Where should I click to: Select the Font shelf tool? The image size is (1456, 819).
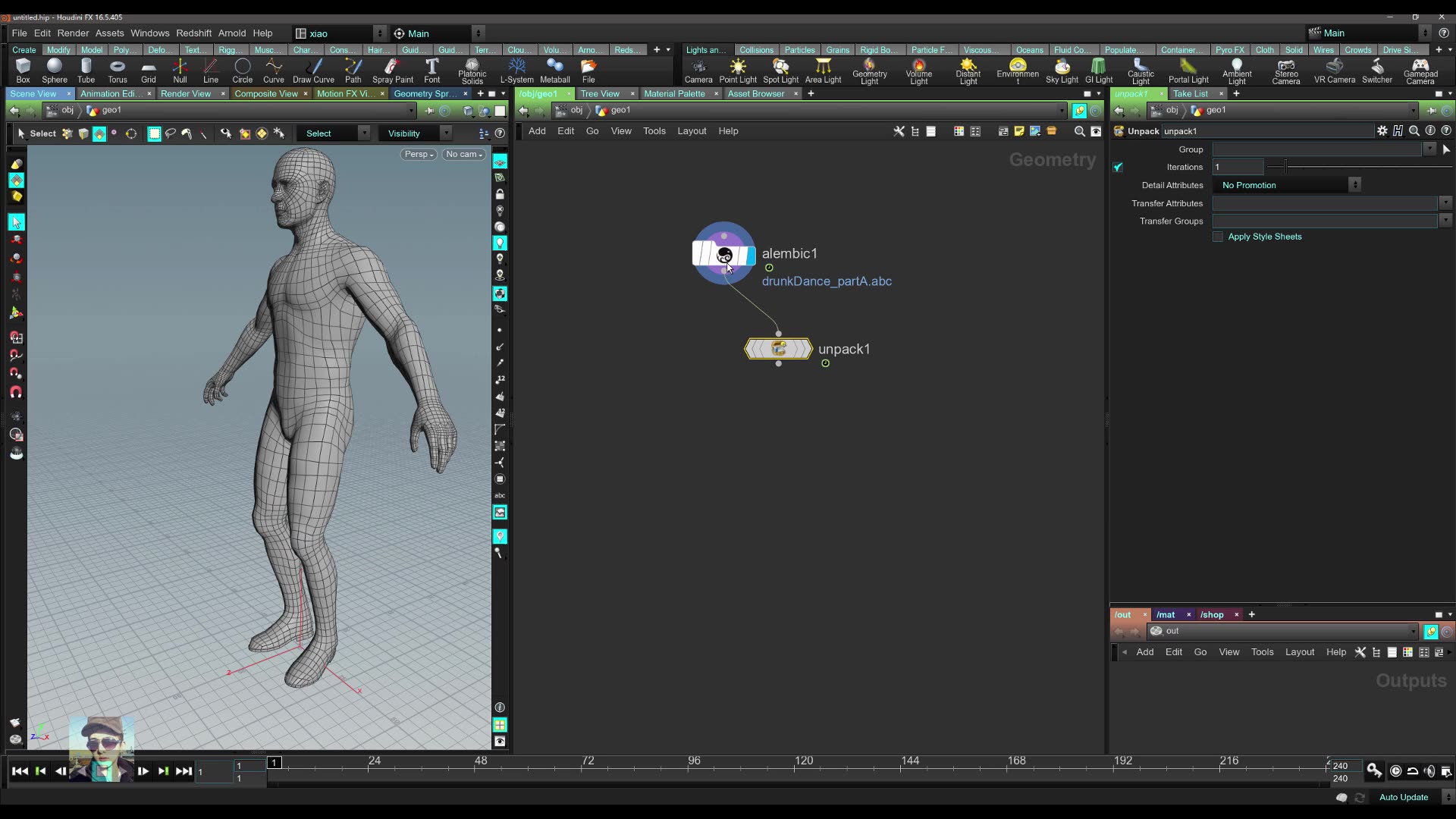[x=431, y=71]
